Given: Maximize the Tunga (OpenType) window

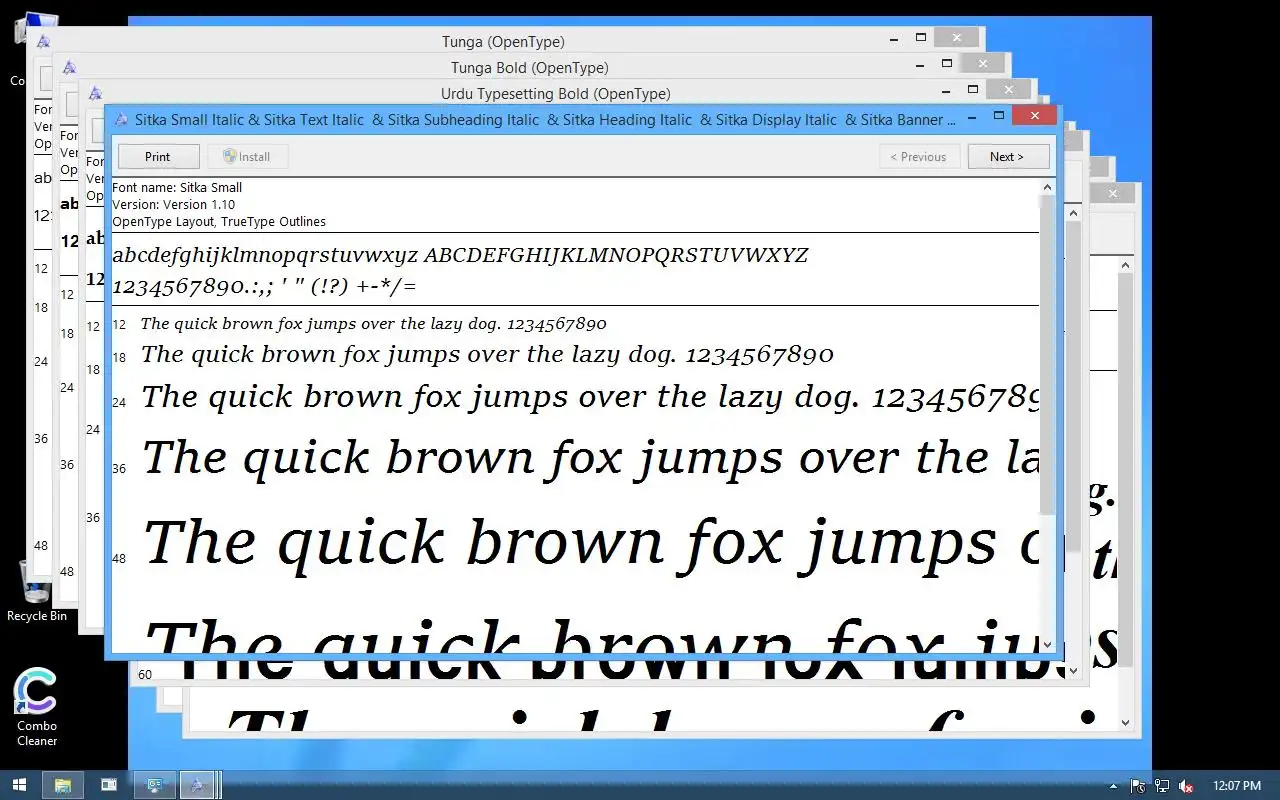Looking at the screenshot, I should (x=921, y=38).
